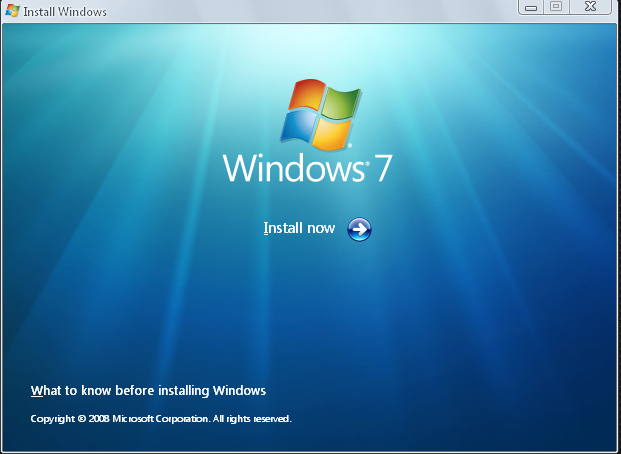Select the Install now text label
This screenshot has height=454, width=621.
coord(299,228)
